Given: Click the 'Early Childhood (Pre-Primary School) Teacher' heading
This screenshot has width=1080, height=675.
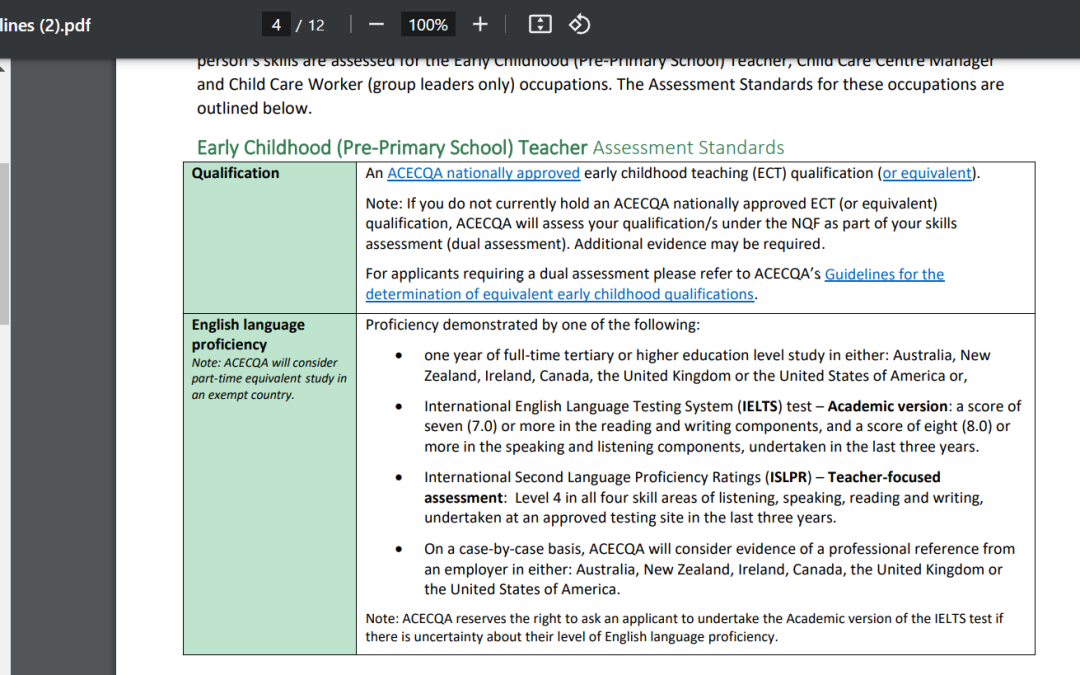Looking at the screenshot, I should [x=392, y=148].
